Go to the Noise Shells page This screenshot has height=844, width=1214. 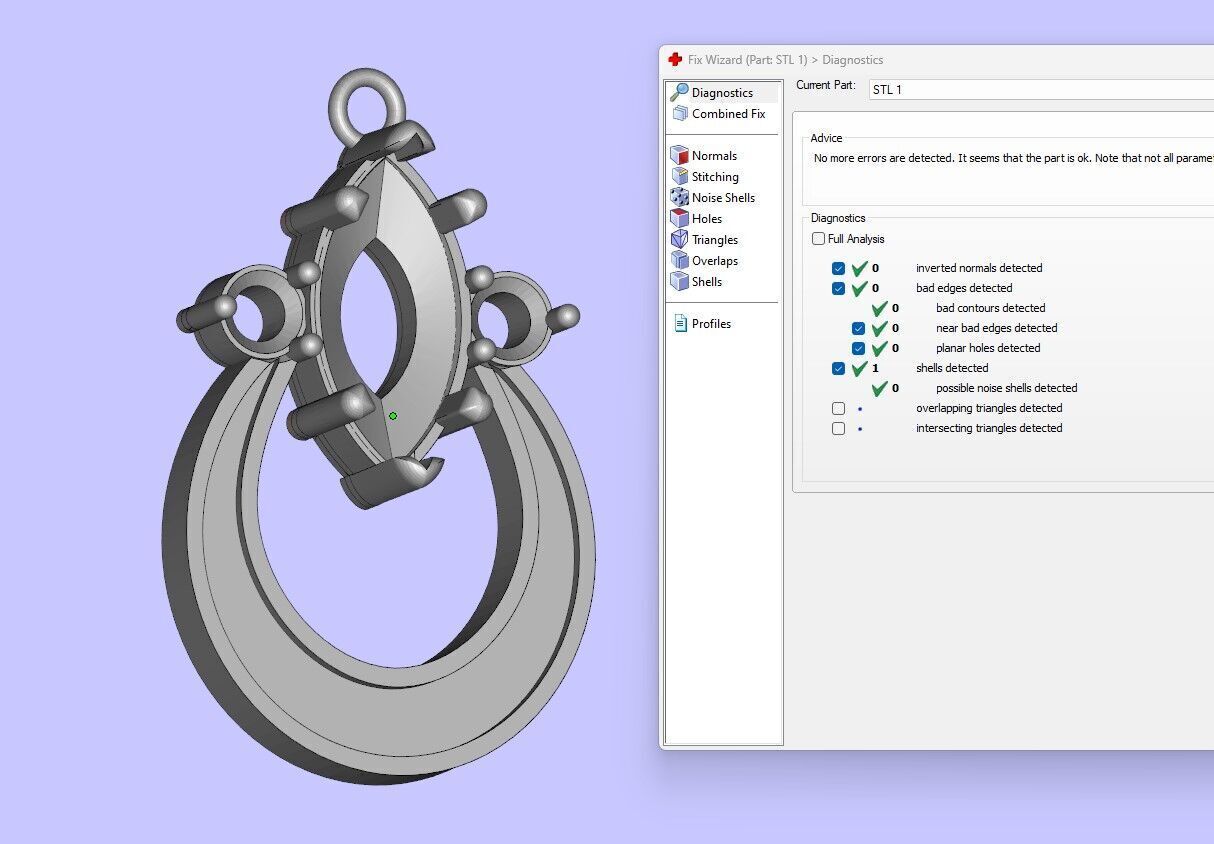723,197
